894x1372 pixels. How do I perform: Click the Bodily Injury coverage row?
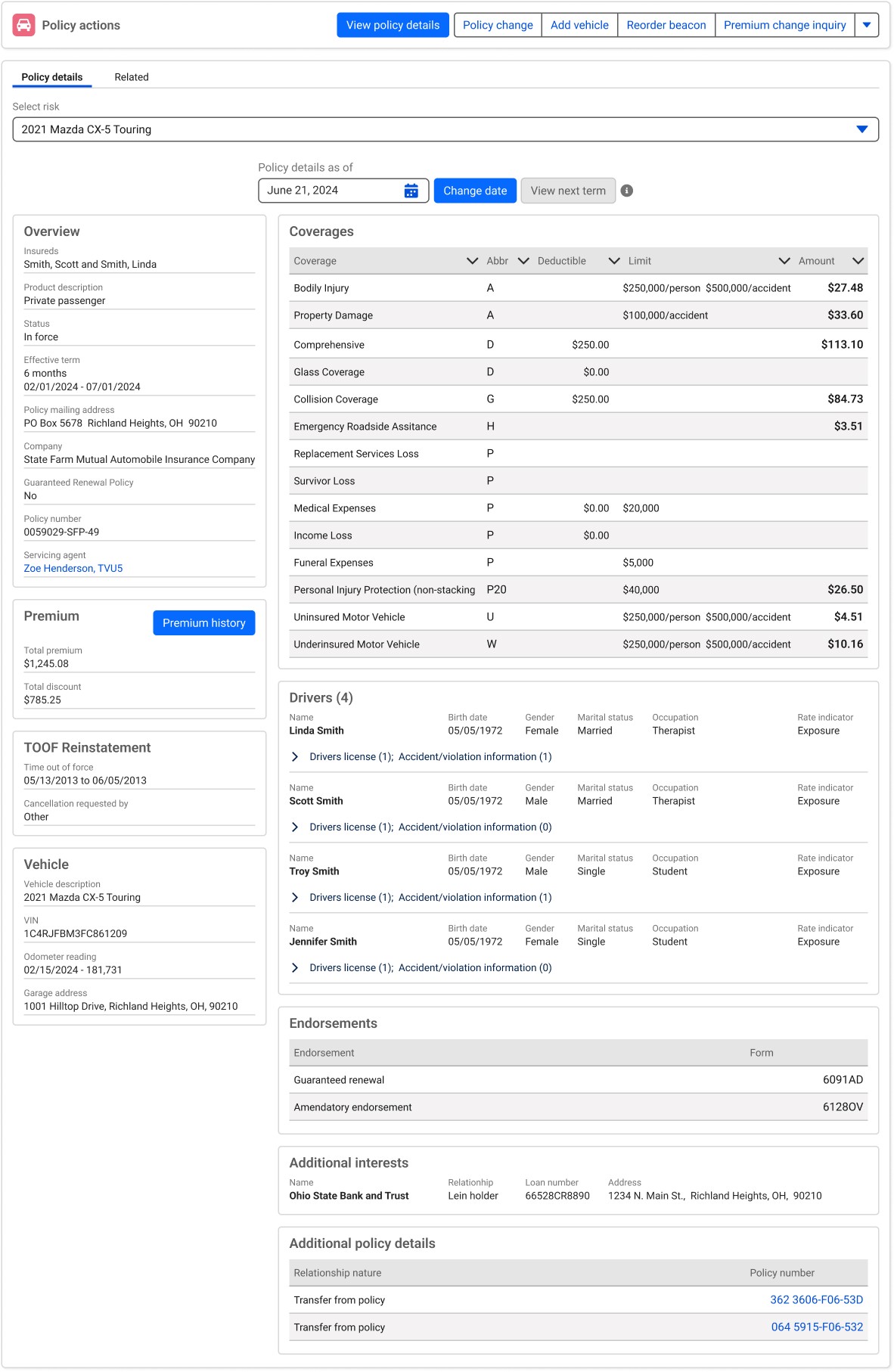pyautogui.click(x=579, y=288)
